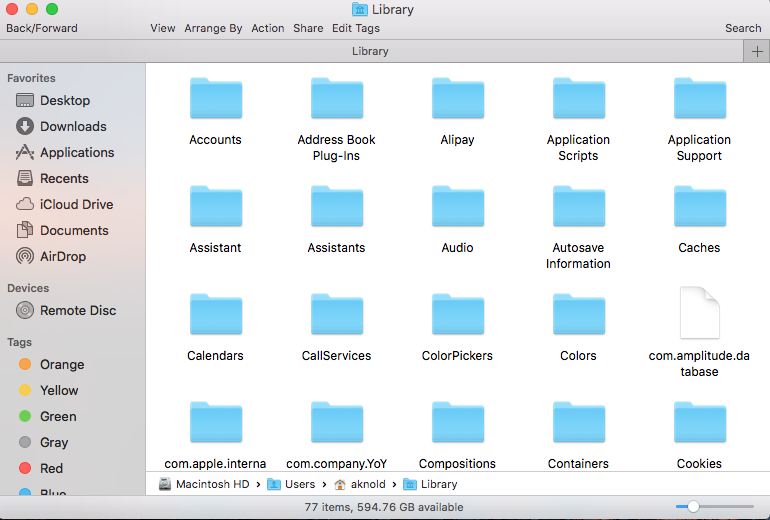Open the Caches folder

(699, 208)
